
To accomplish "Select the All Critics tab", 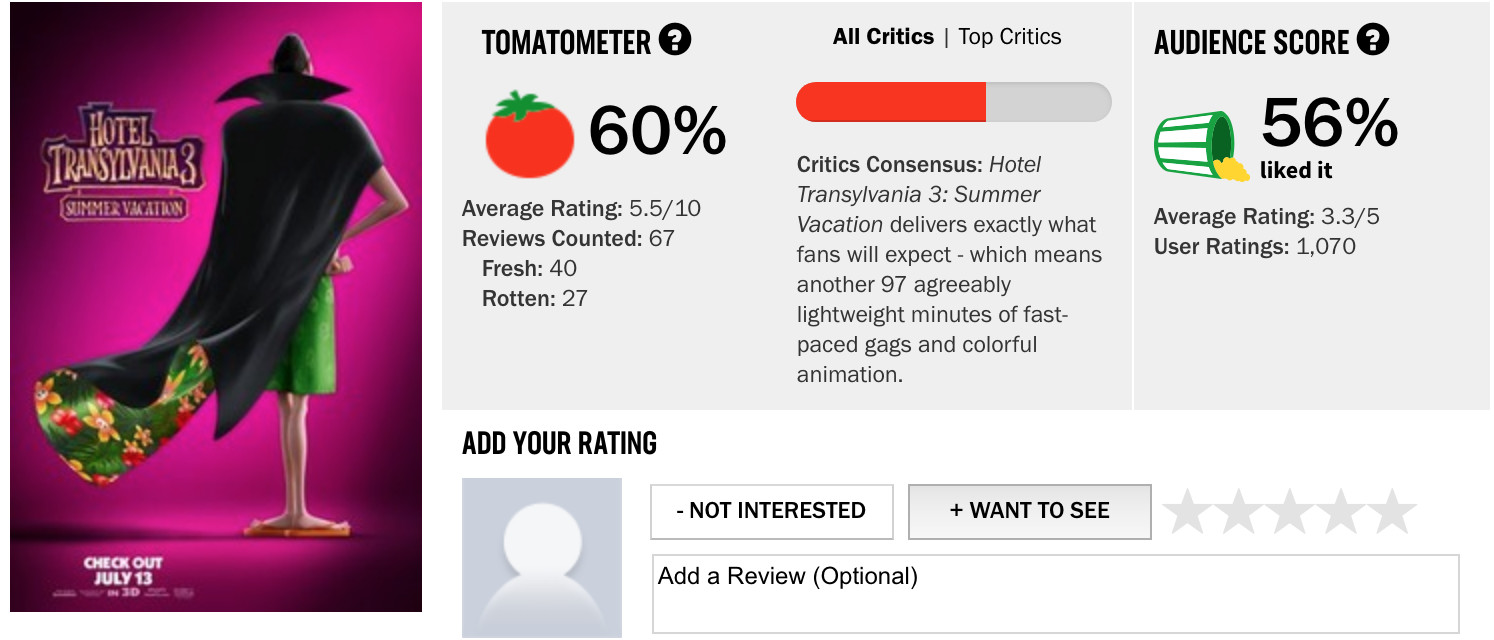I will pos(883,37).
